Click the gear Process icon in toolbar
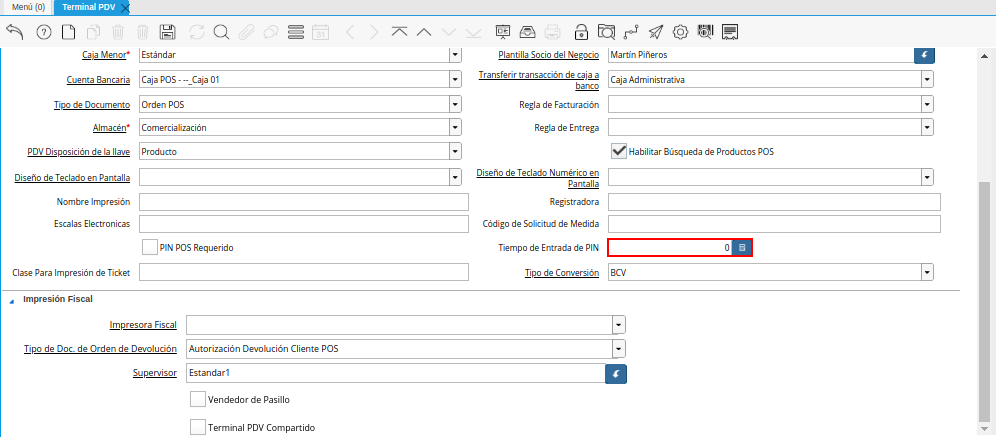This screenshot has width=996, height=437. pos(680,32)
